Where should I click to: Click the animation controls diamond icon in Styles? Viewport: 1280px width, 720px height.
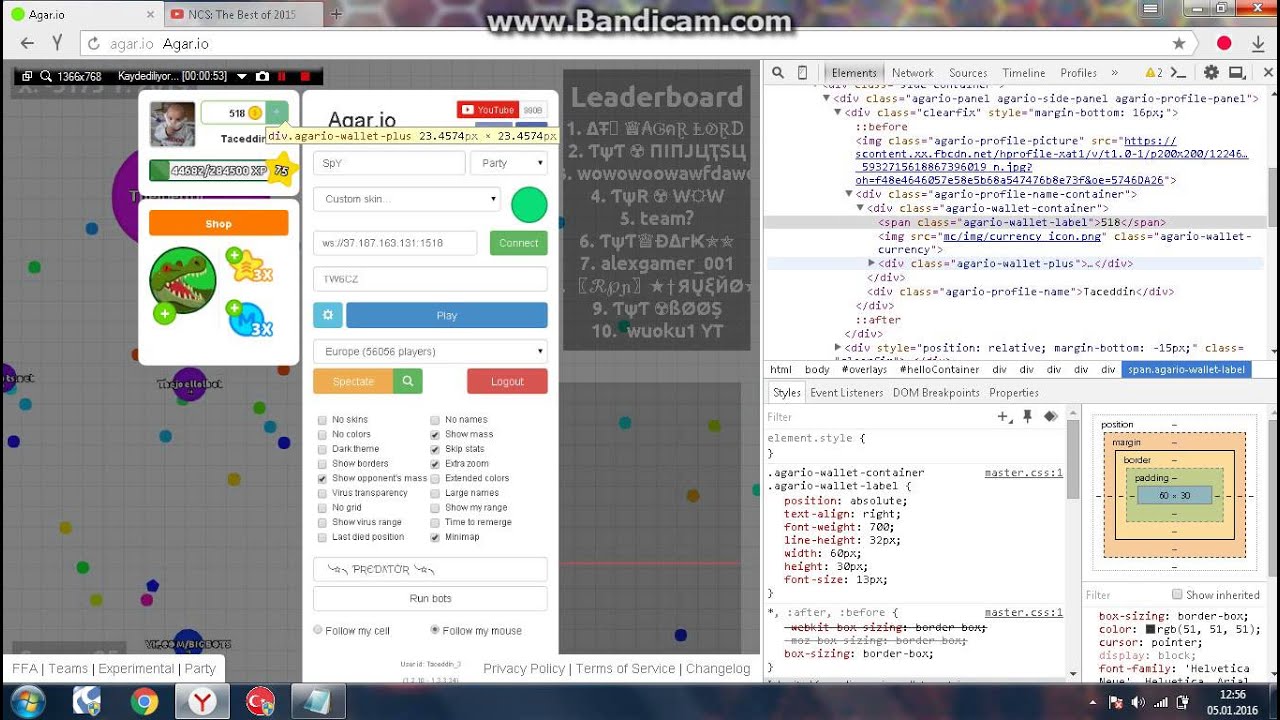click(x=1050, y=416)
